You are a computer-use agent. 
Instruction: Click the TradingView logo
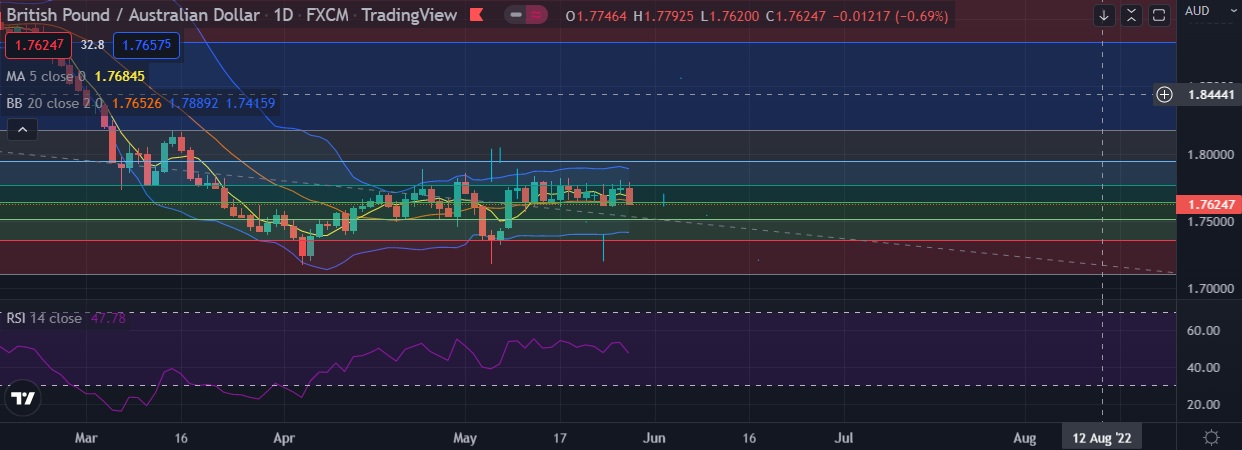point(22,399)
